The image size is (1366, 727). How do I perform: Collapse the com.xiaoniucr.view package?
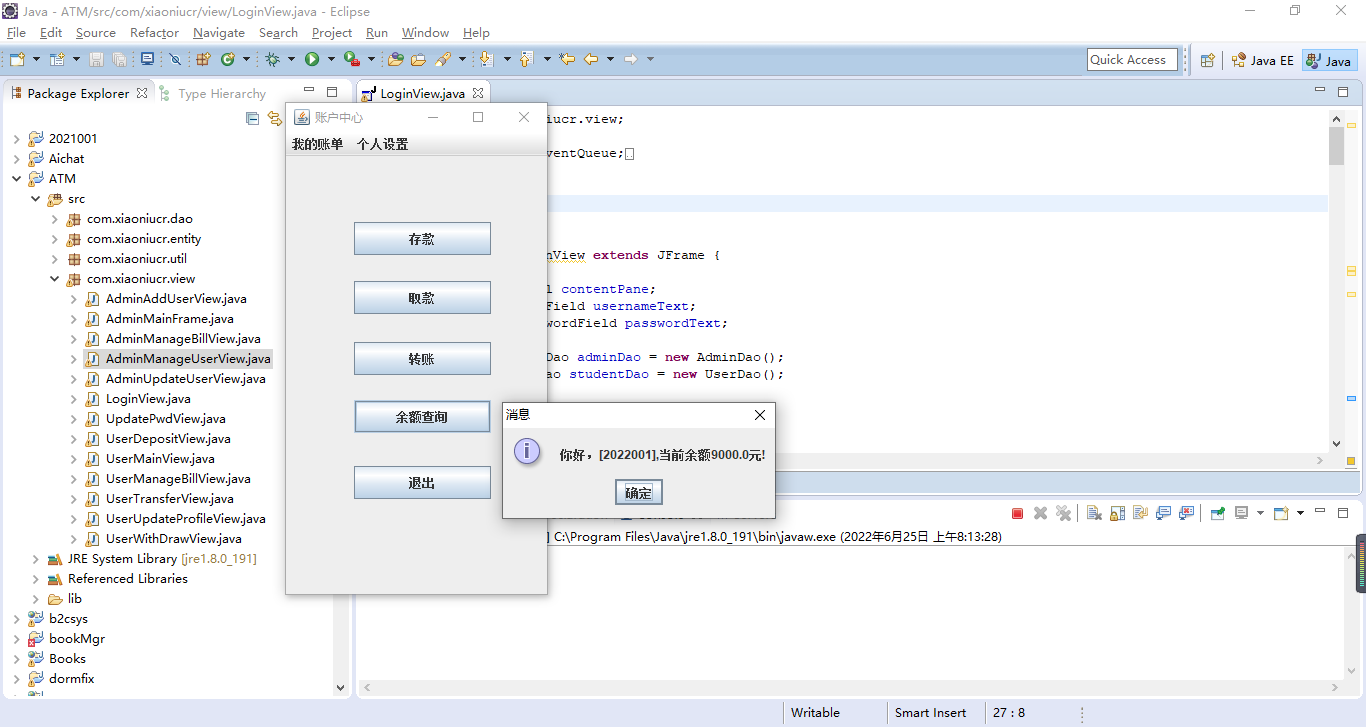54,279
